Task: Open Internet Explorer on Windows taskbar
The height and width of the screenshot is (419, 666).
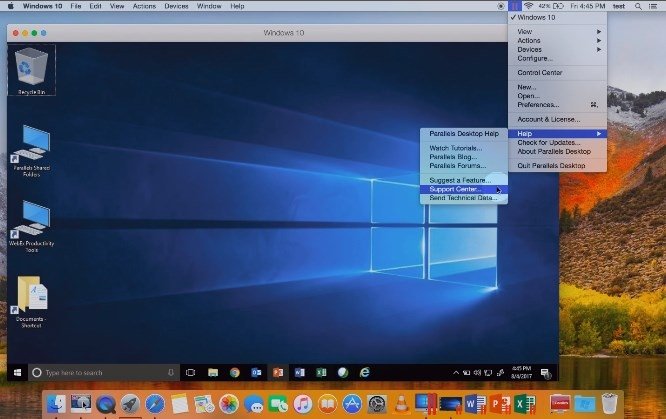Action: (365, 373)
